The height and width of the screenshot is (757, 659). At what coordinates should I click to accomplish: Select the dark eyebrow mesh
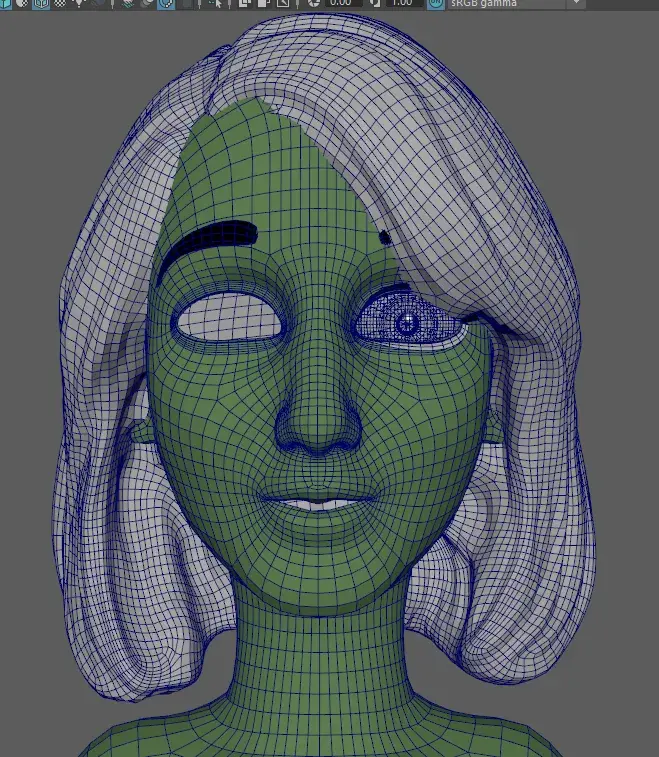click(213, 238)
